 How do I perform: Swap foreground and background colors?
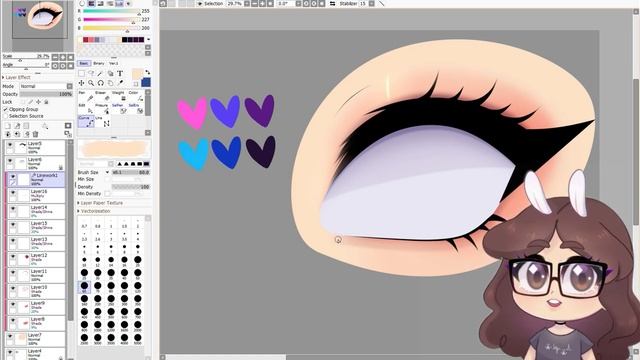pos(147,72)
